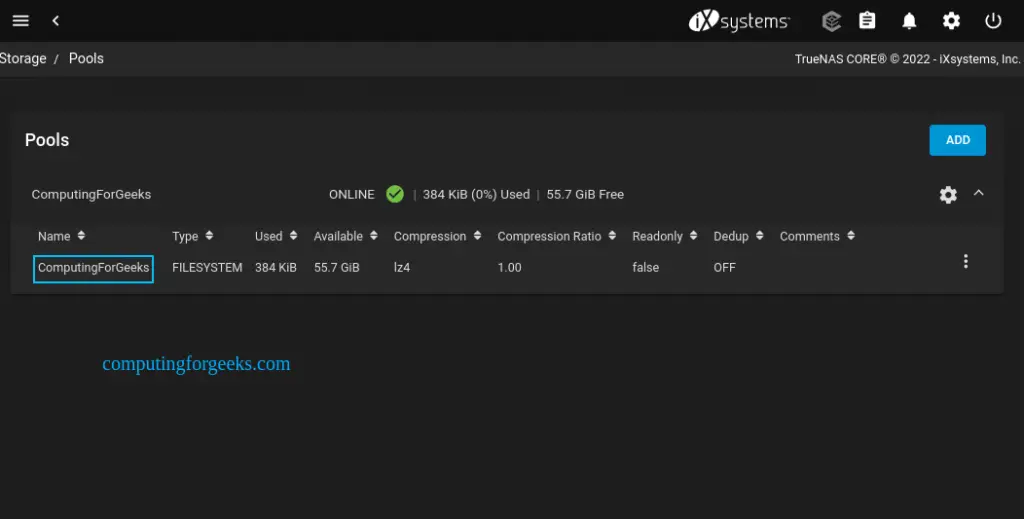Viewport: 1024px width, 519px height.
Task: Sort by Used column
Action: (x=276, y=236)
